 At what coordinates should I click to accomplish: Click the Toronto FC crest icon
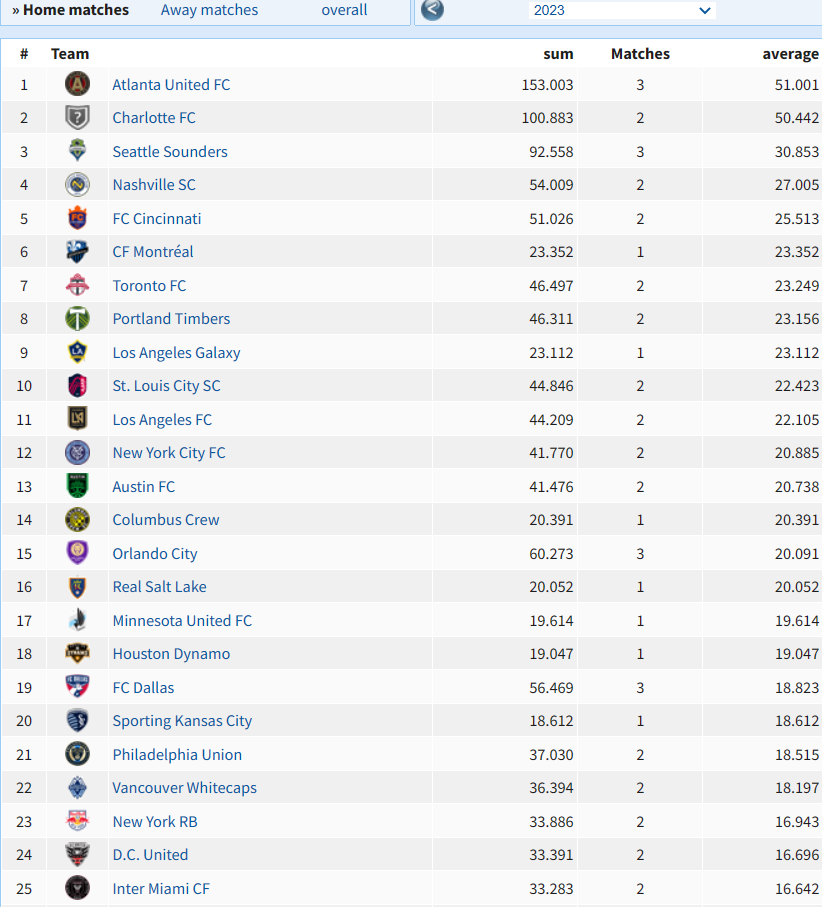[x=77, y=285]
